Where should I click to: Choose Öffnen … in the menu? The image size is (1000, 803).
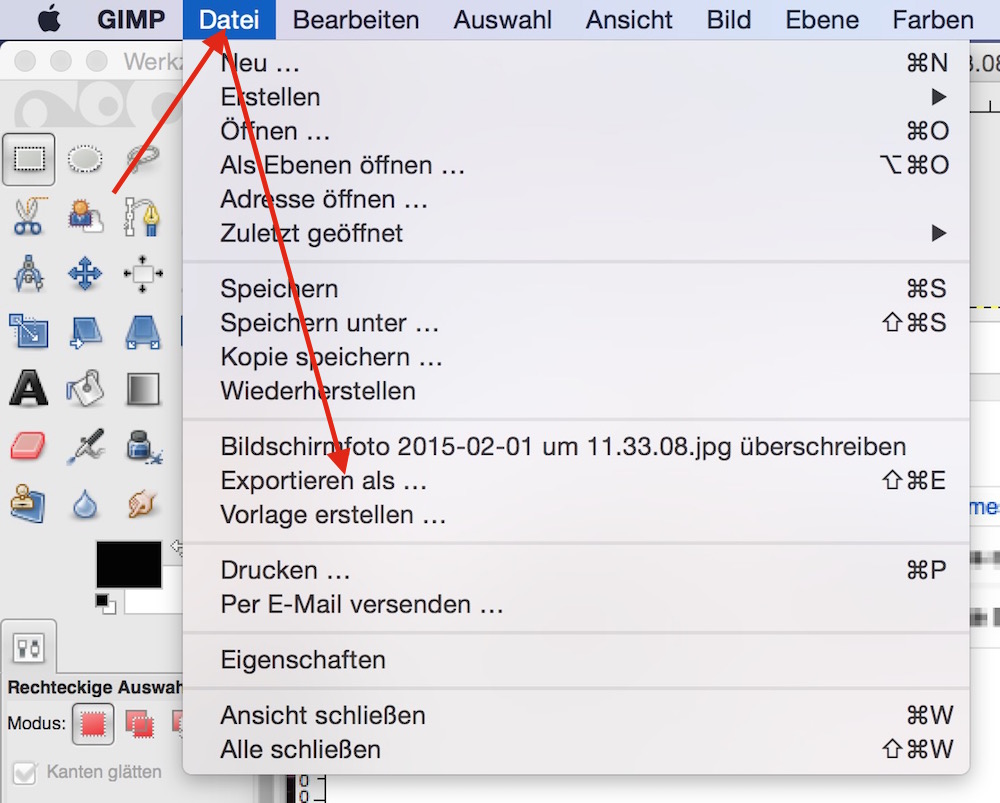(x=576, y=131)
